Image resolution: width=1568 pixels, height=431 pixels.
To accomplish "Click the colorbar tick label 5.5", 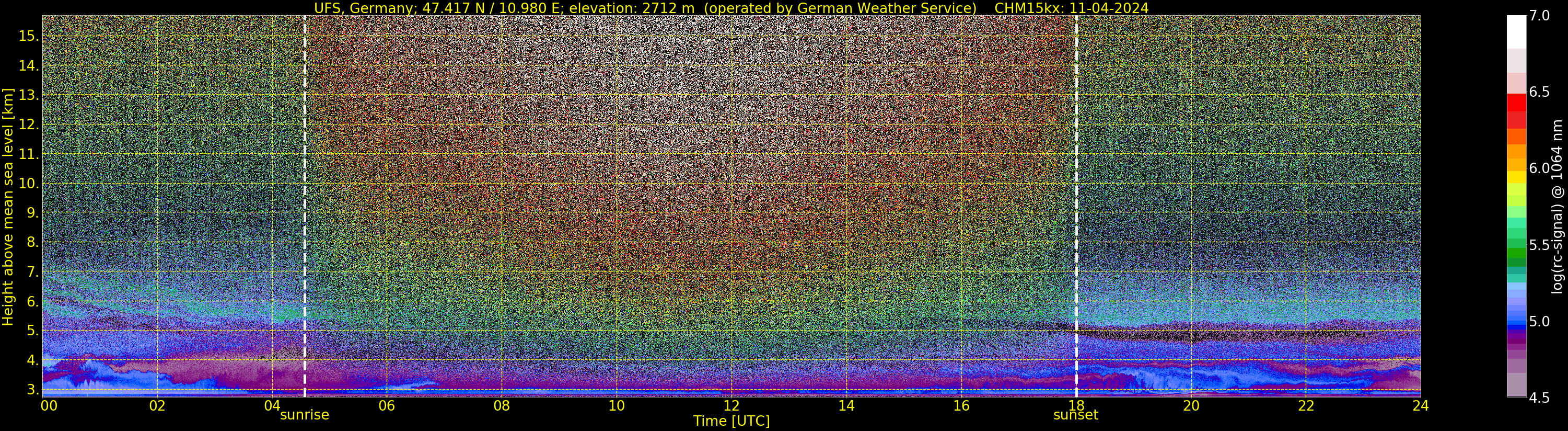I will (1539, 245).
